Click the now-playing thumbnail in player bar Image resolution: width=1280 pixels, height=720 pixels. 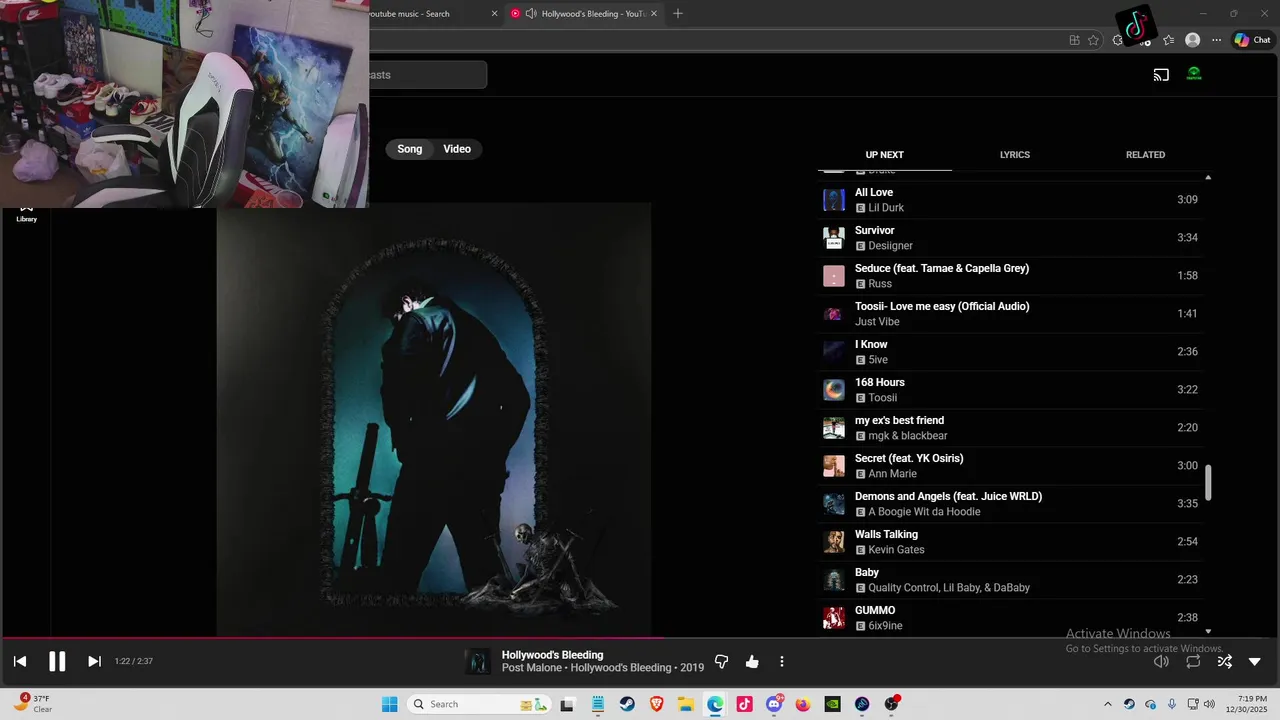[480, 661]
